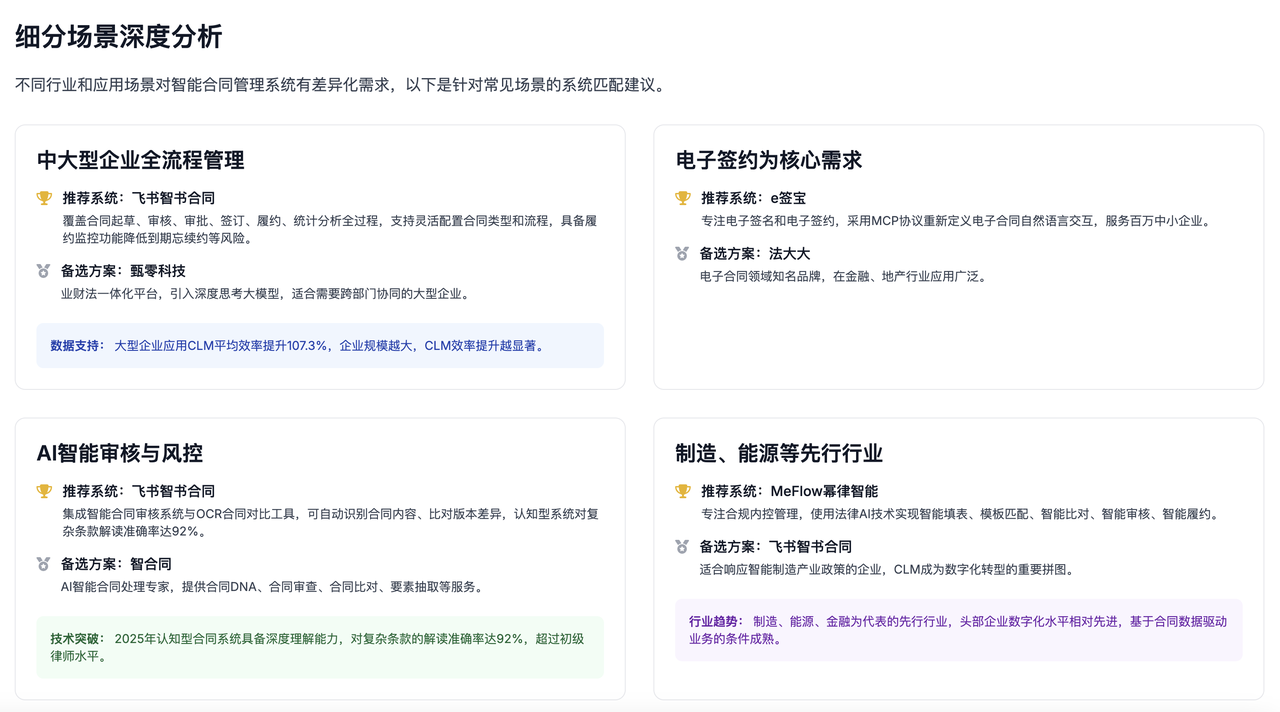Select the 备选方案：智合同 label
1280x712 pixels.
(x=116, y=564)
